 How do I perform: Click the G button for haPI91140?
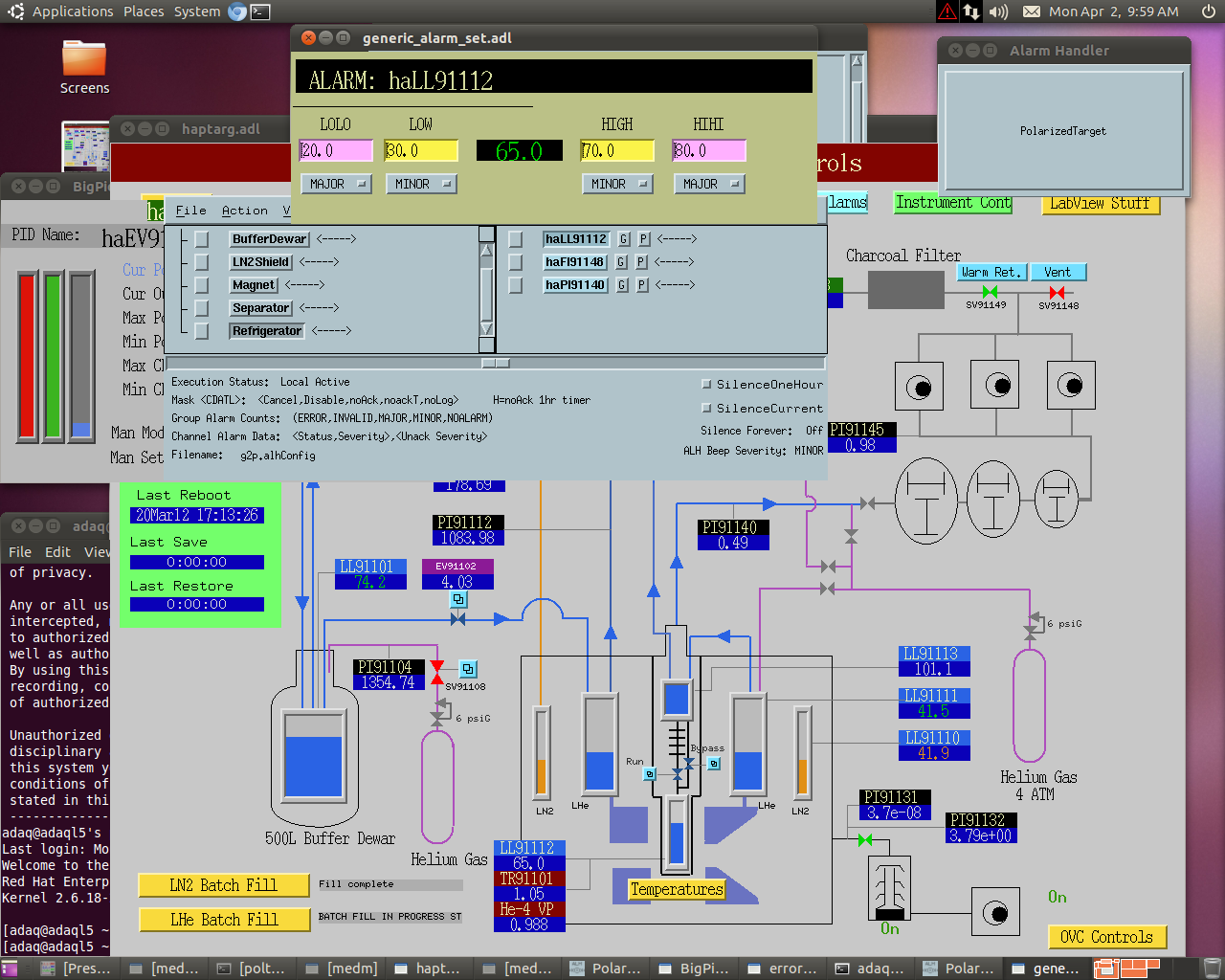tap(623, 285)
